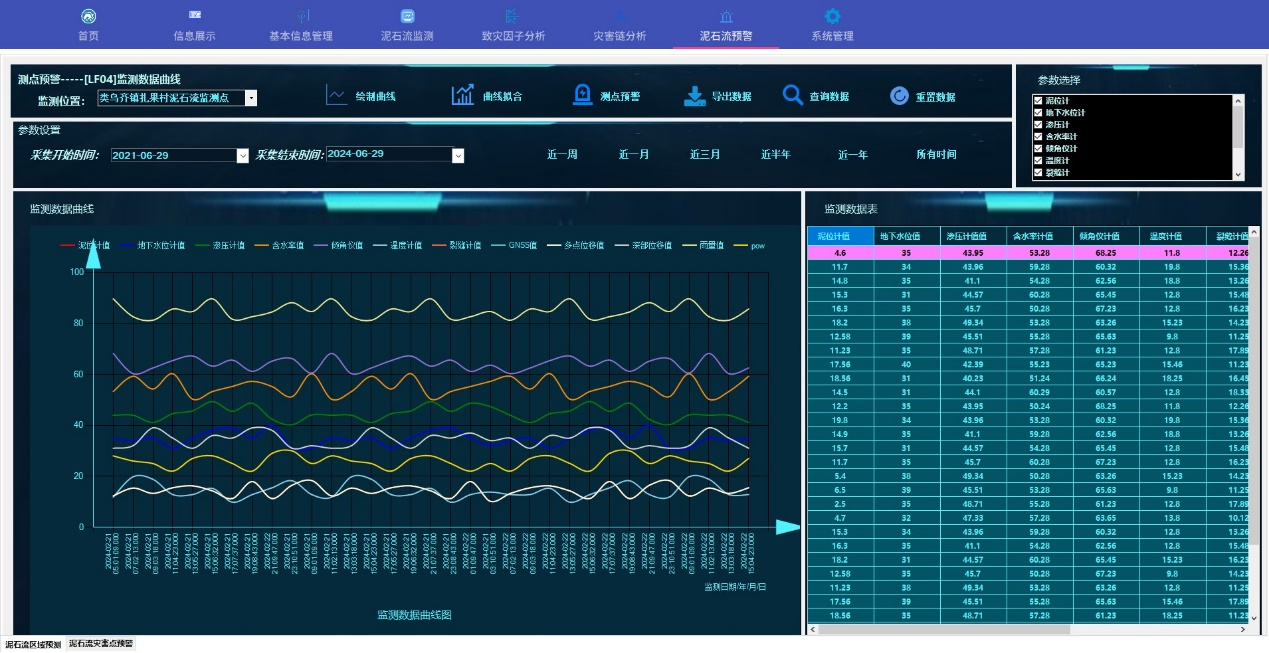Click the 曲线拟合 curve fitting icon
1269x653 pixels.
(463, 95)
